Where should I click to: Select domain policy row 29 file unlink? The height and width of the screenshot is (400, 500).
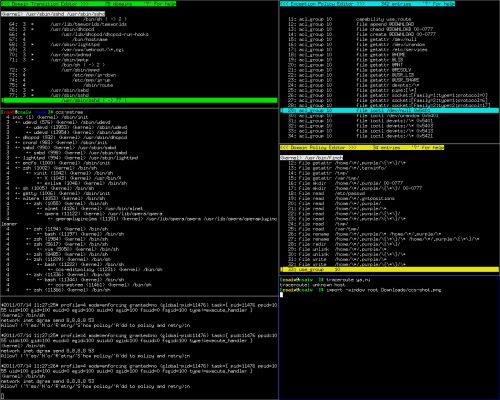pos(337,249)
